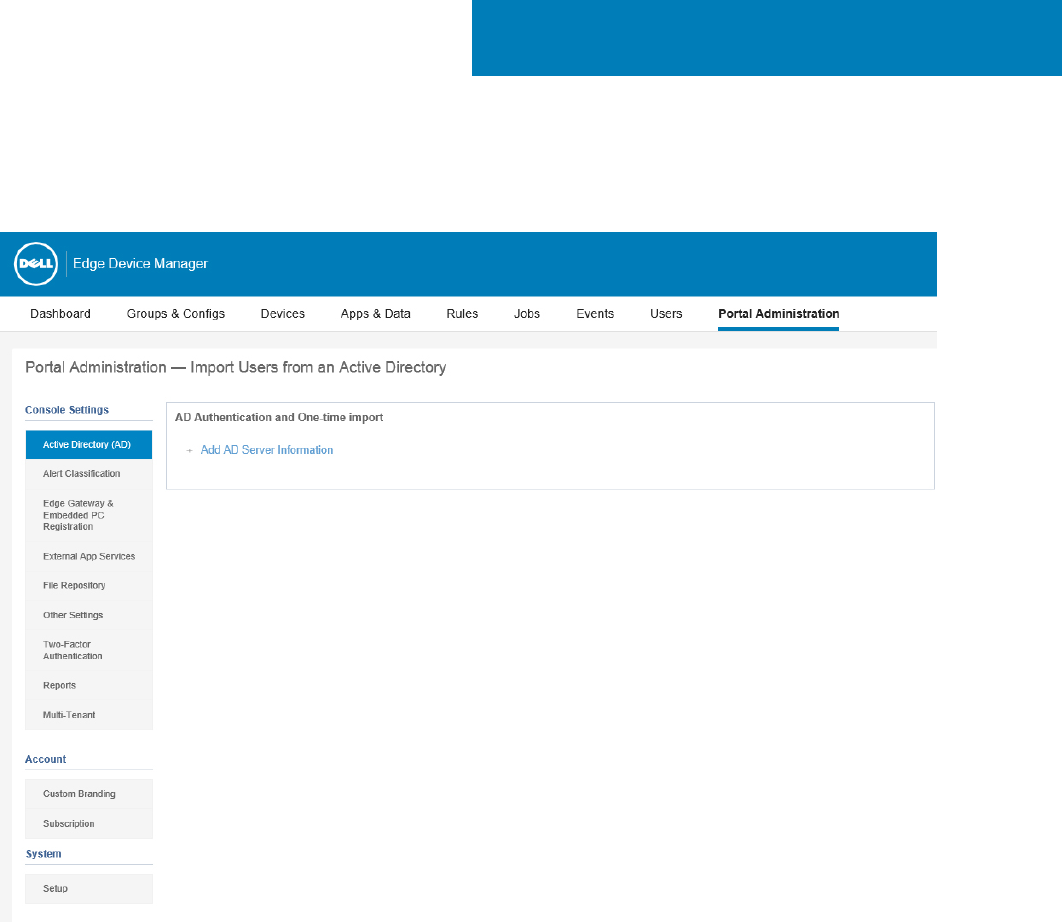Select the Portal Administration tab

tap(778, 314)
